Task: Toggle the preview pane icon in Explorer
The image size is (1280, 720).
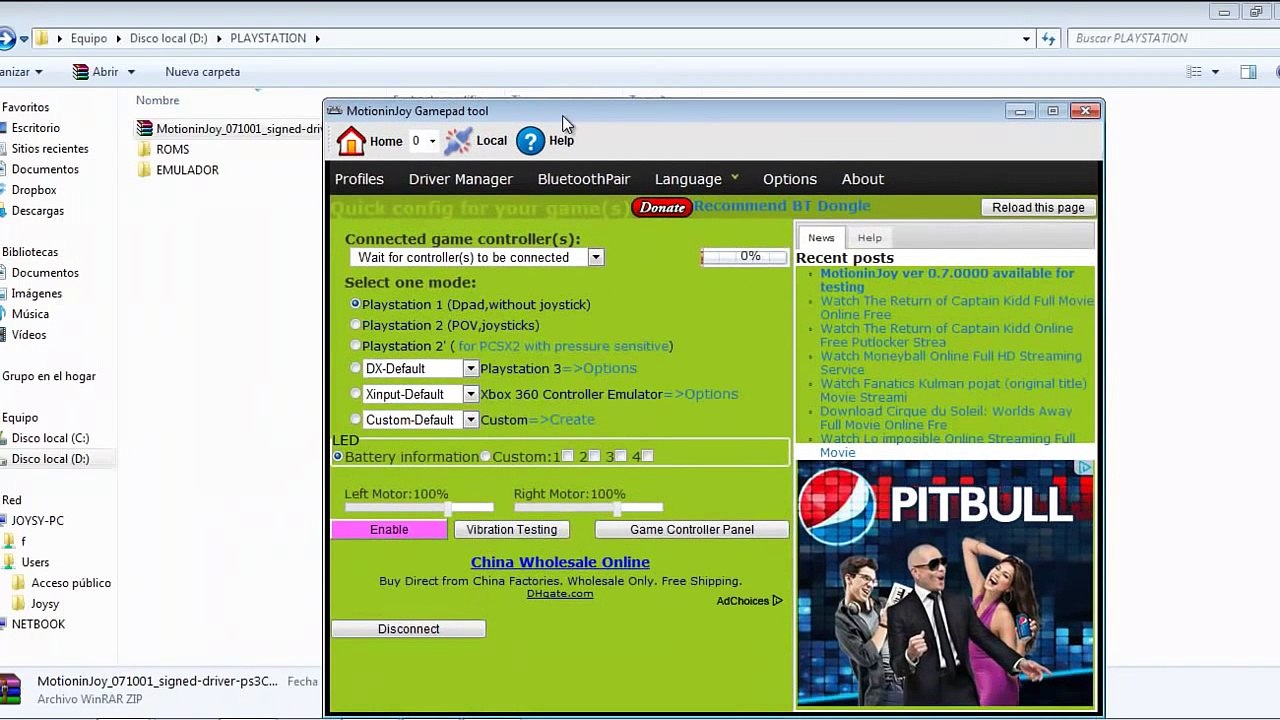Action: (x=1248, y=72)
